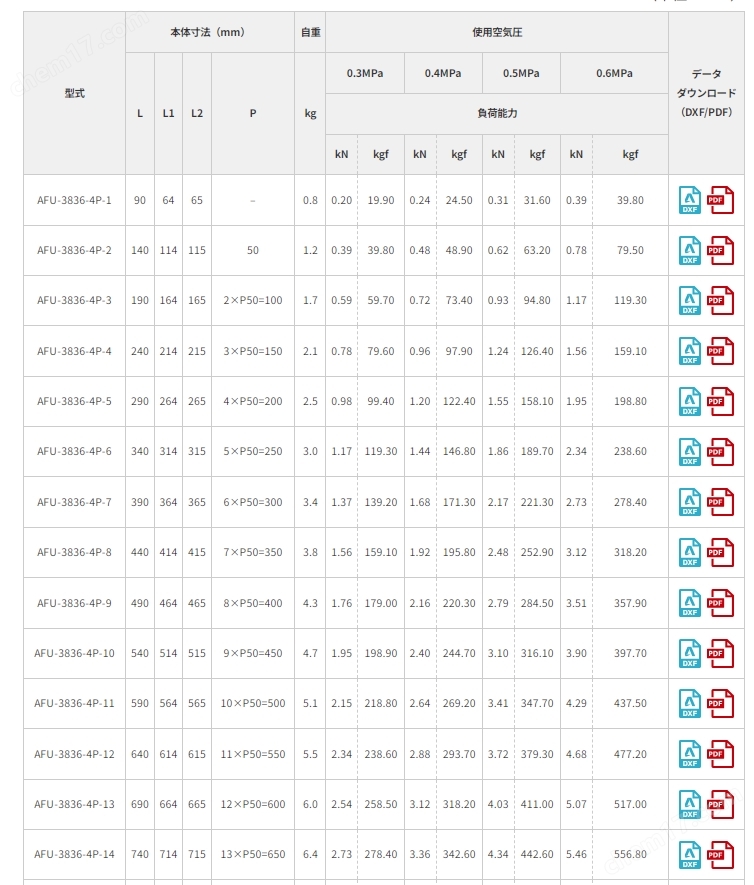
Task: Download PDF file for AFU-3836-4P-3
Action: pyautogui.click(x=720, y=301)
